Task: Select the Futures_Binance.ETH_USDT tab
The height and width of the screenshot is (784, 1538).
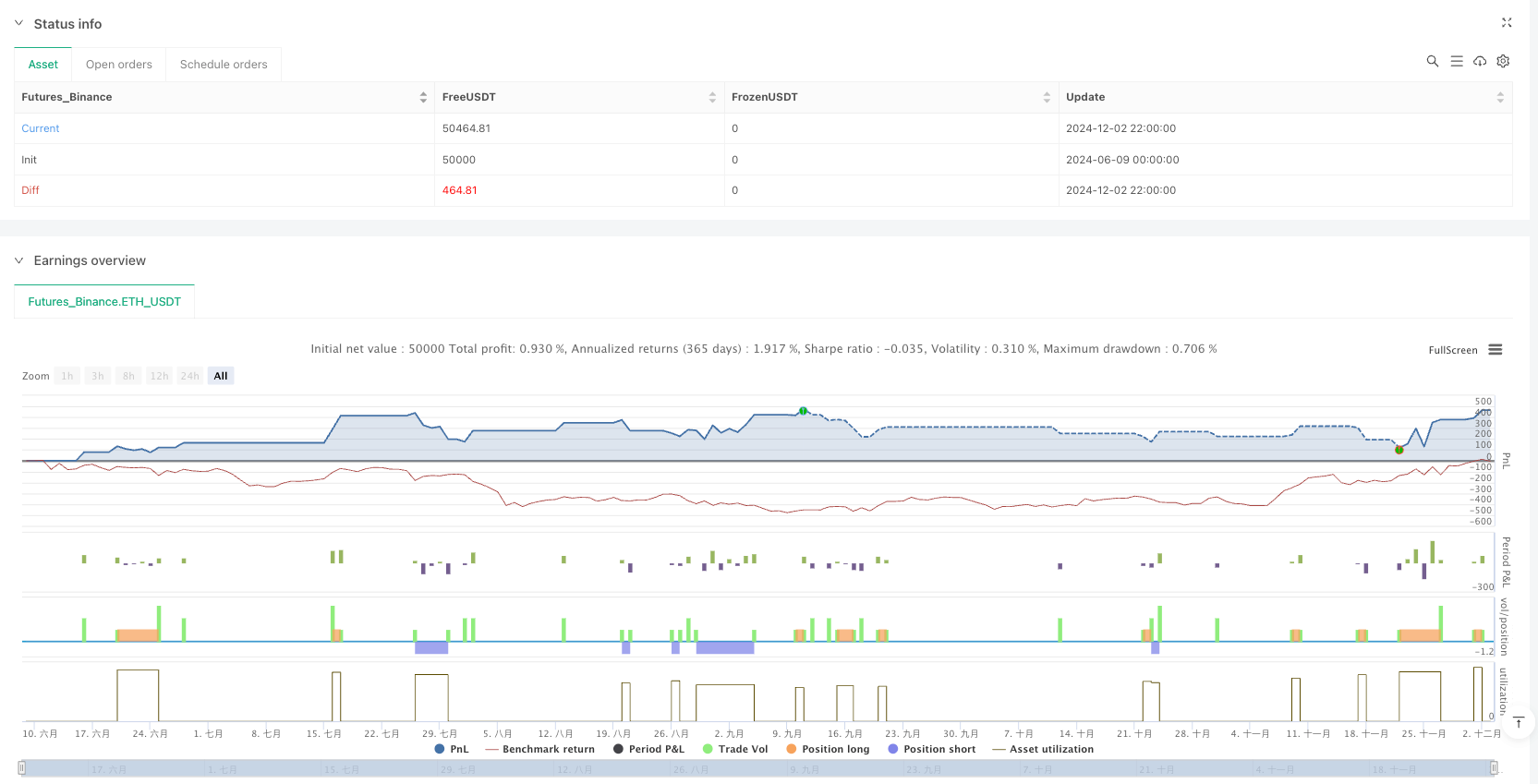Action: pos(104,302)
